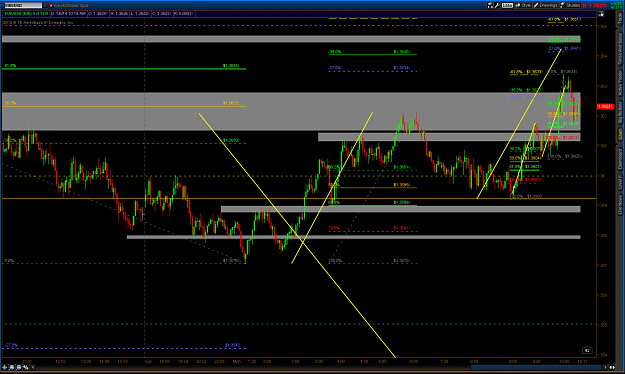Click the percent zoom icon at bottom left
The width and height of the screenshot is (625, 374).
(x=26, y=367)
